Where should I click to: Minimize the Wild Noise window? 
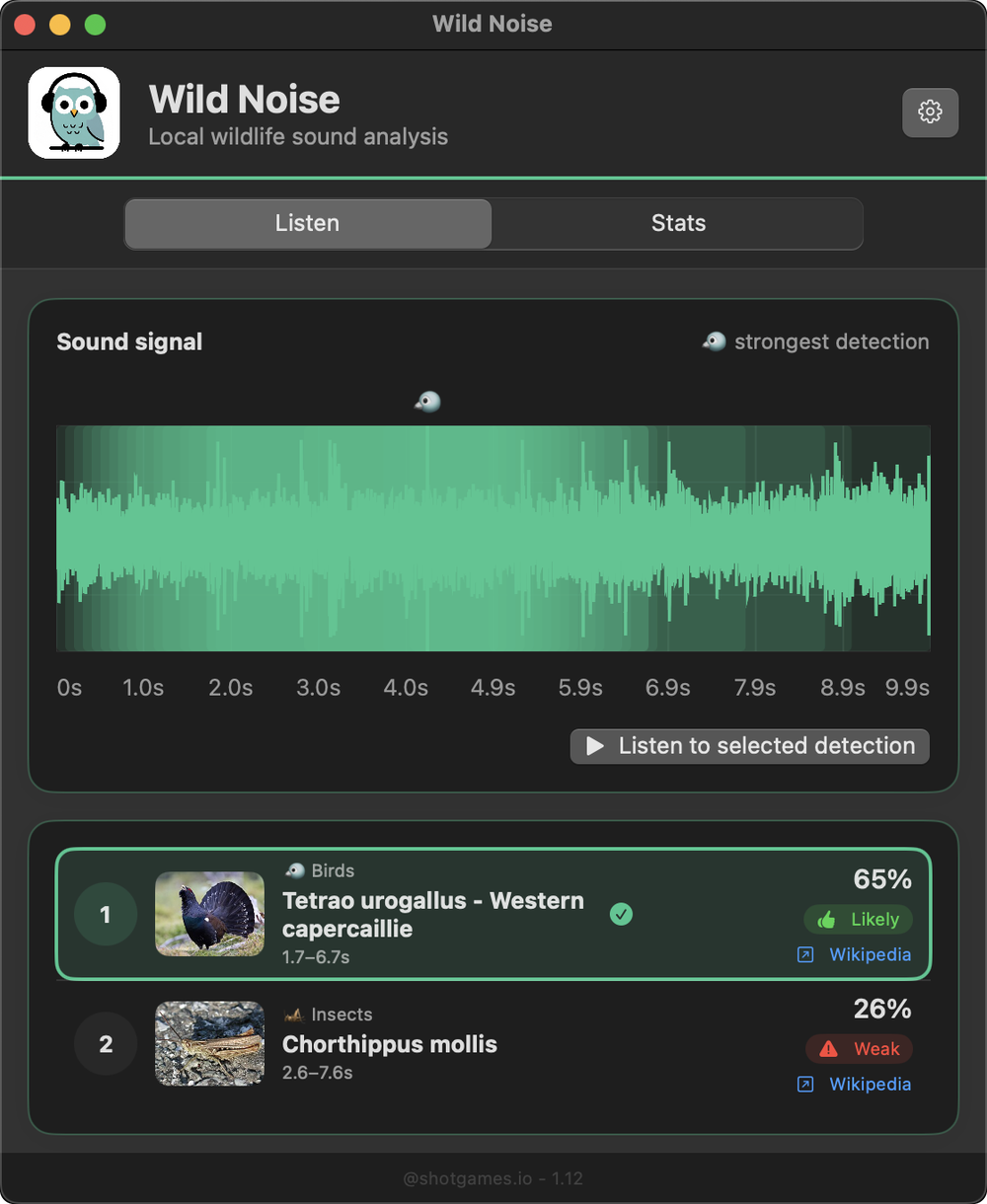click(x=60, y=25)
